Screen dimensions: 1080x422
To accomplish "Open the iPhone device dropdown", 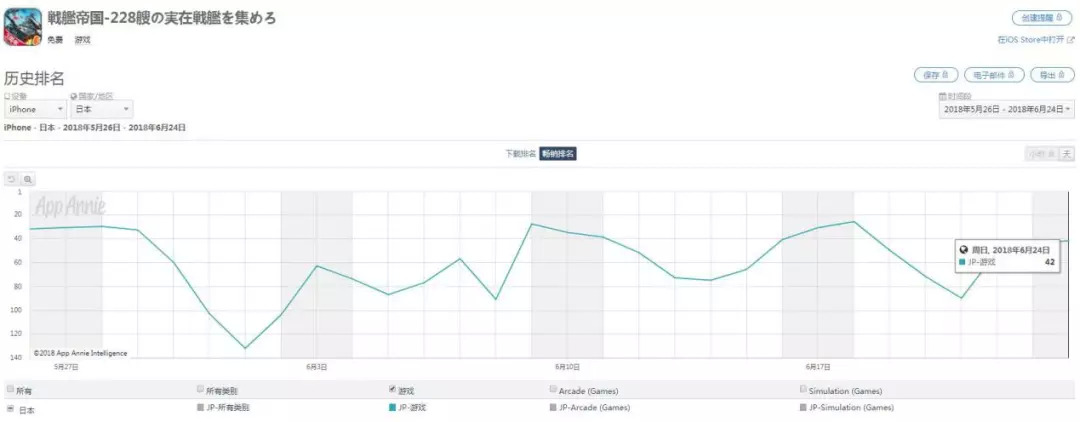I will [35, 109].
